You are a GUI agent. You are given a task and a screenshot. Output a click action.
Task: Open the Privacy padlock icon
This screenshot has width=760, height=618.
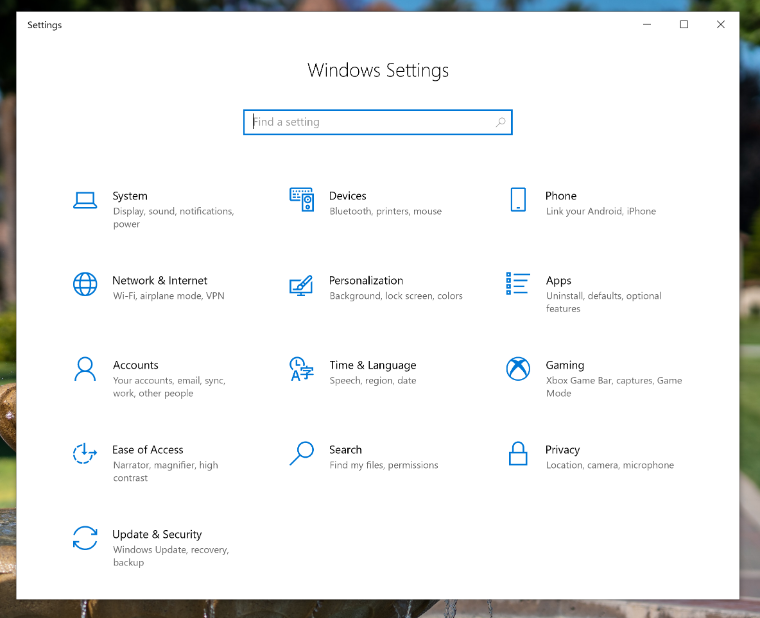[x=518, y=454]
